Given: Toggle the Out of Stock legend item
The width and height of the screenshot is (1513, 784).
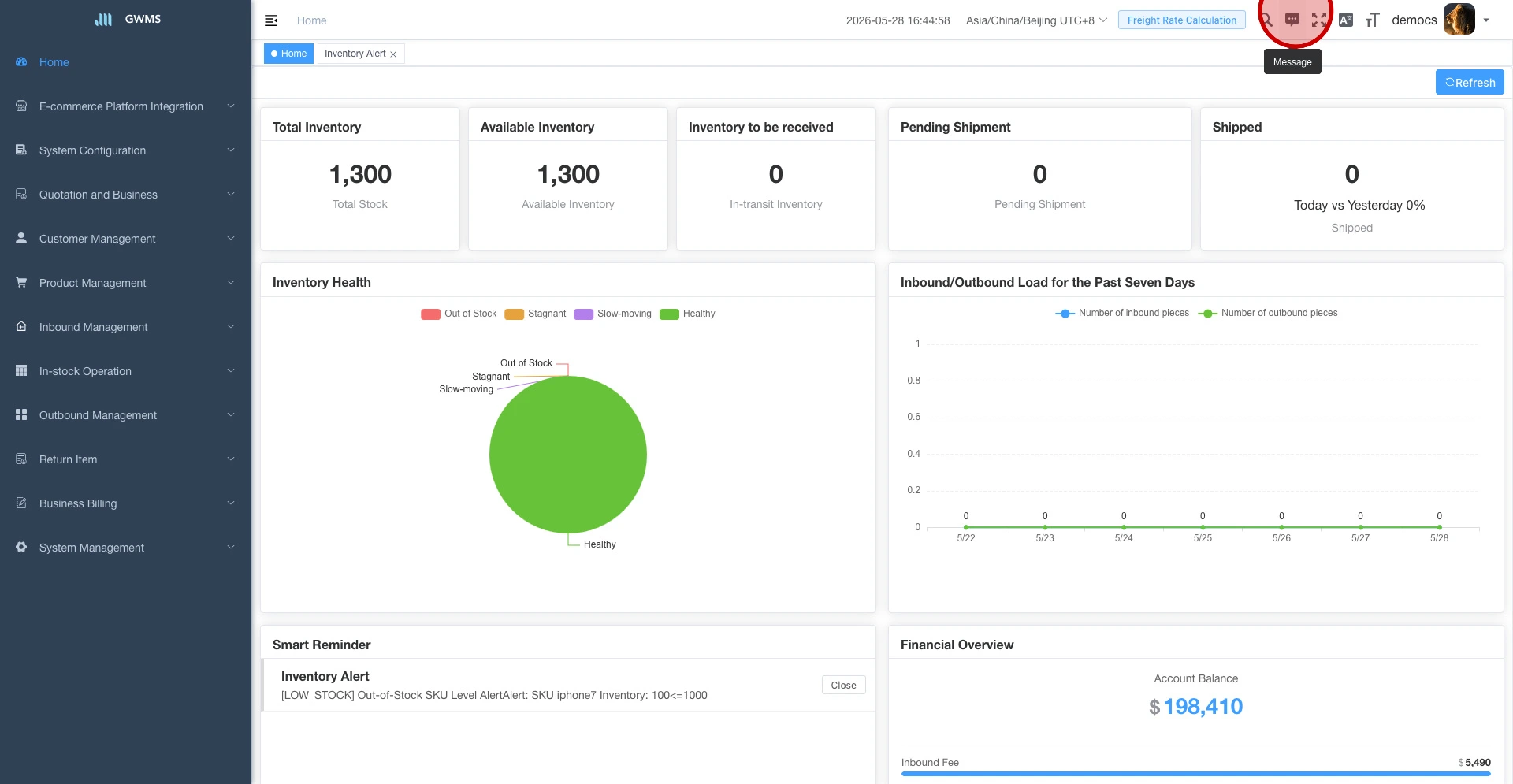Looking at the screenshot, I should 459,314.
